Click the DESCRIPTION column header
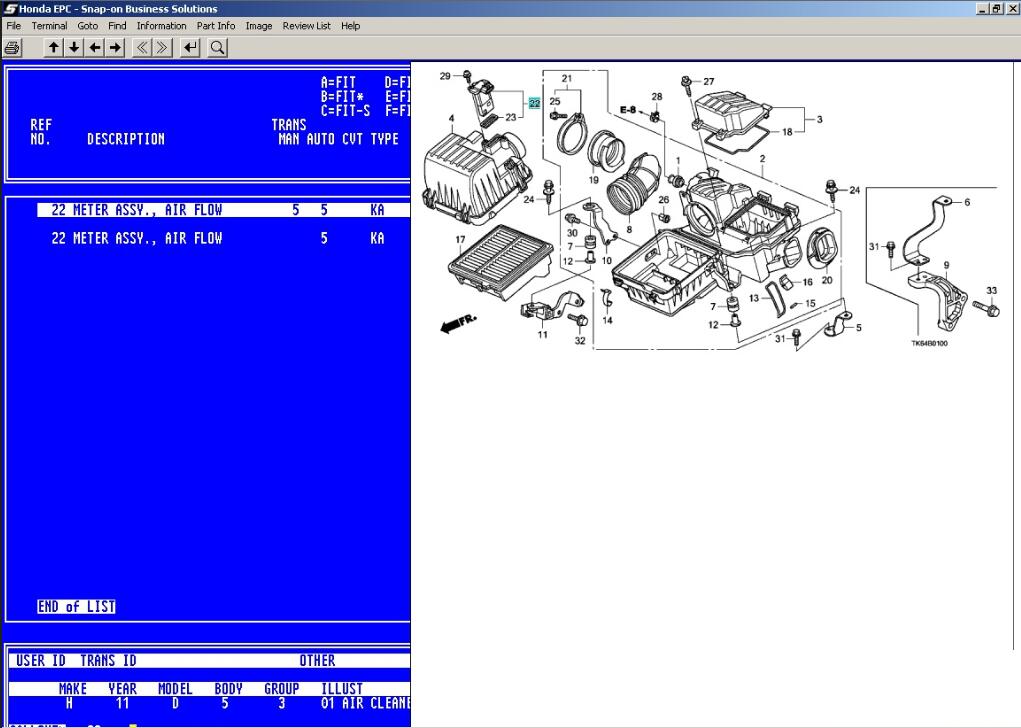1021x728 pixels. pyautogui.click(x=126, y=139)
